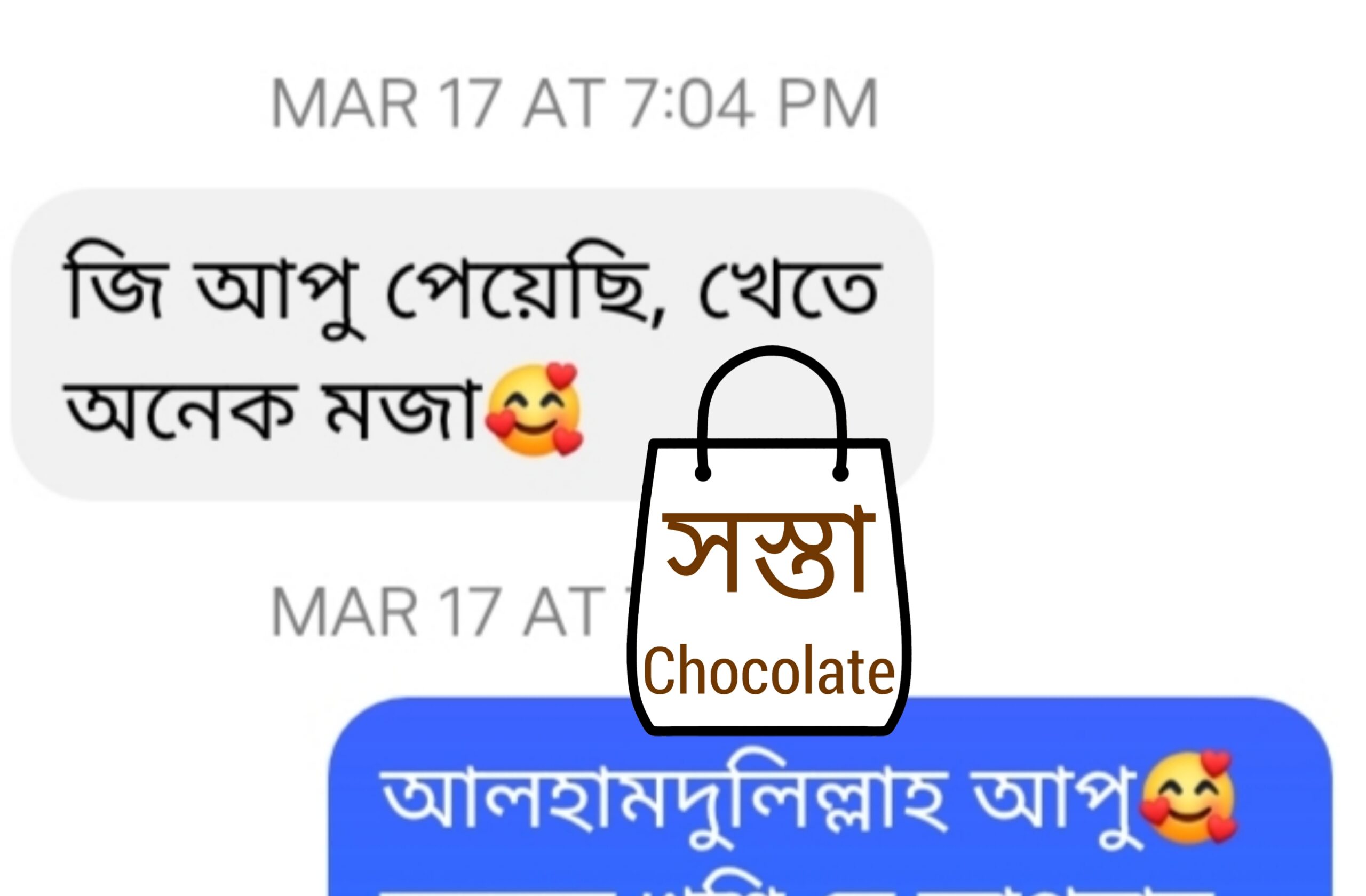Select the Chocolate label on bag

769,670
